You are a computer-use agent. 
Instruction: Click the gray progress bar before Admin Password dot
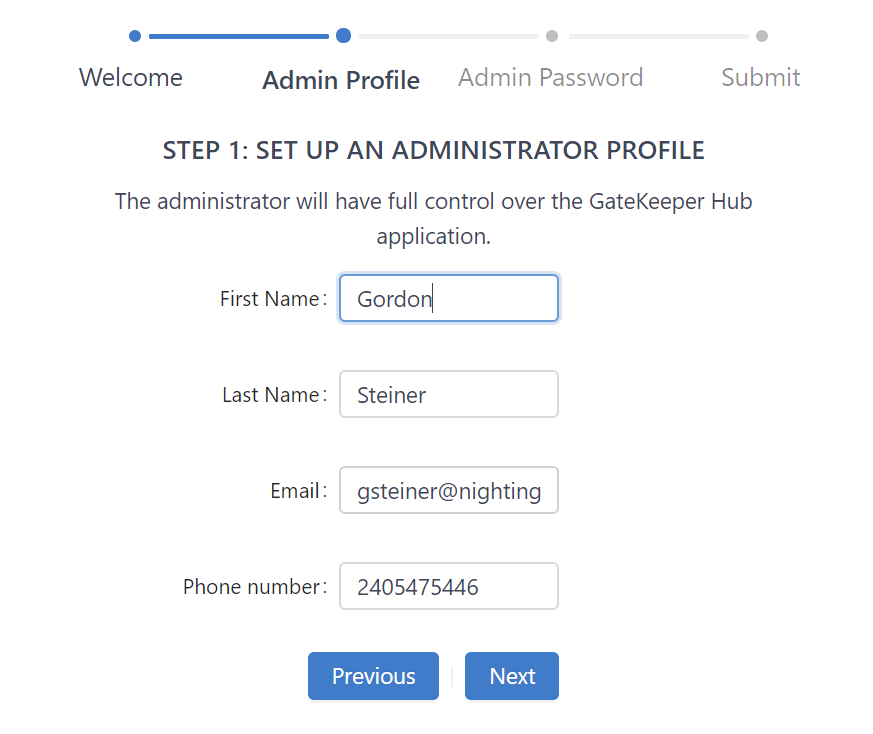click(x=448, y=36)
